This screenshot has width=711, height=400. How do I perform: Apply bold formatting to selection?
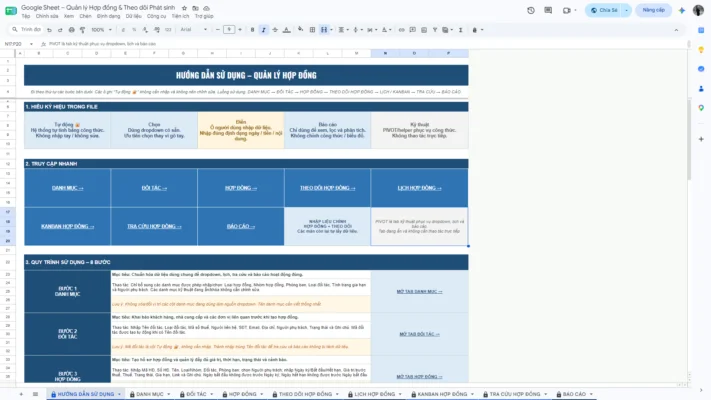coord(253,30)
